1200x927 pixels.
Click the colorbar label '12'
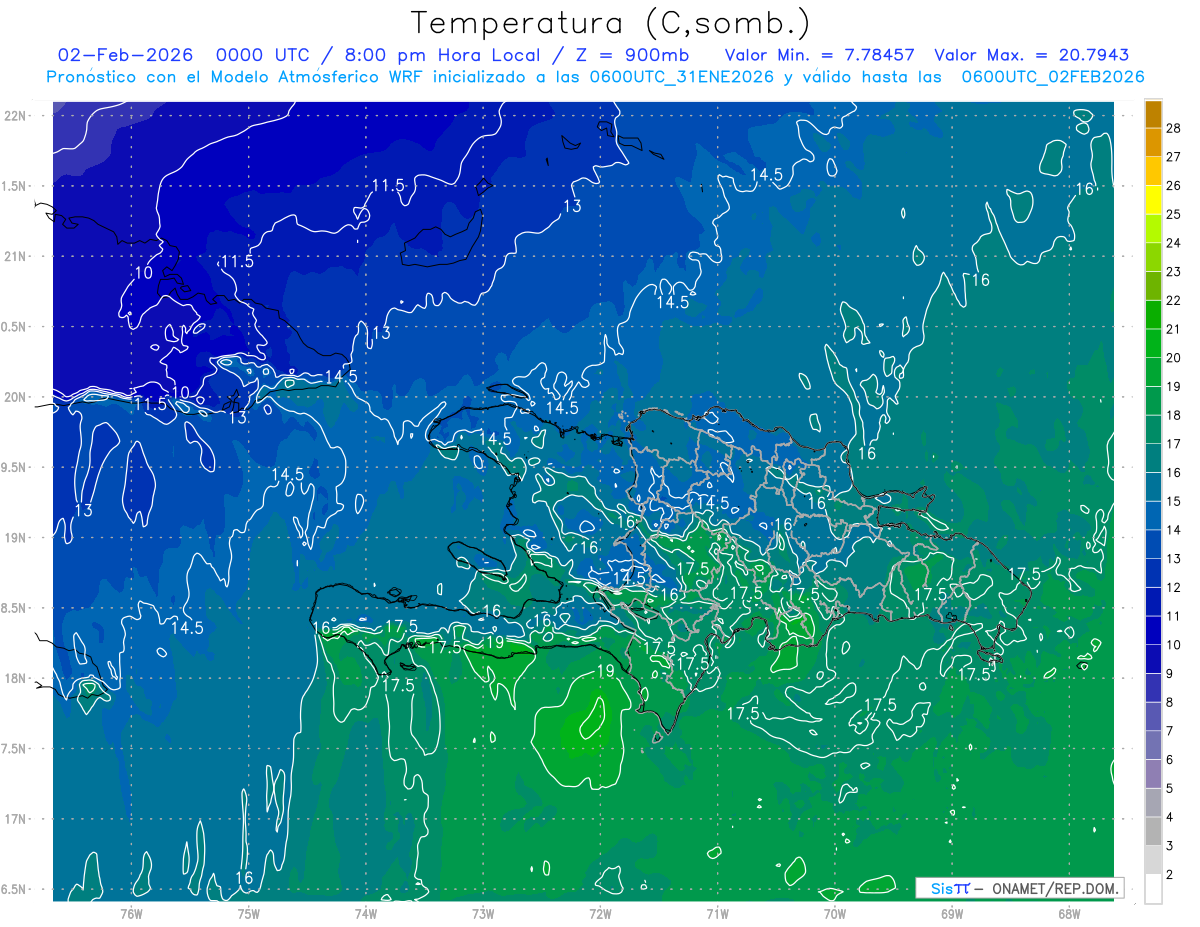(x=1174, y=587)
